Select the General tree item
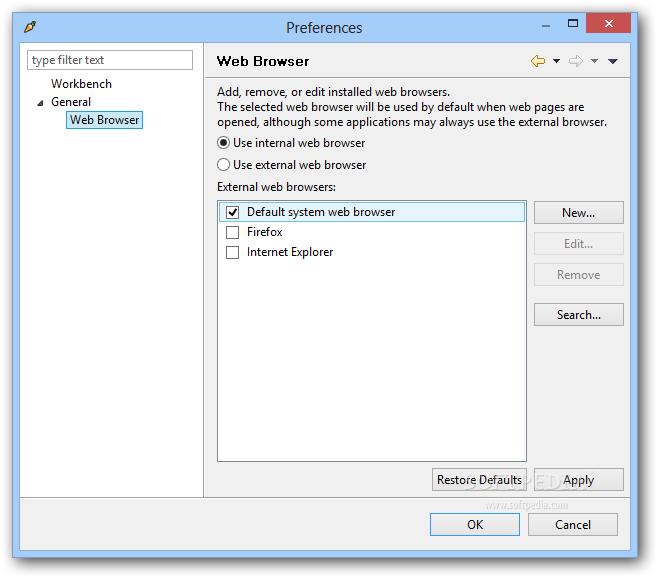 pyautogui.click(x=71, y=102)
